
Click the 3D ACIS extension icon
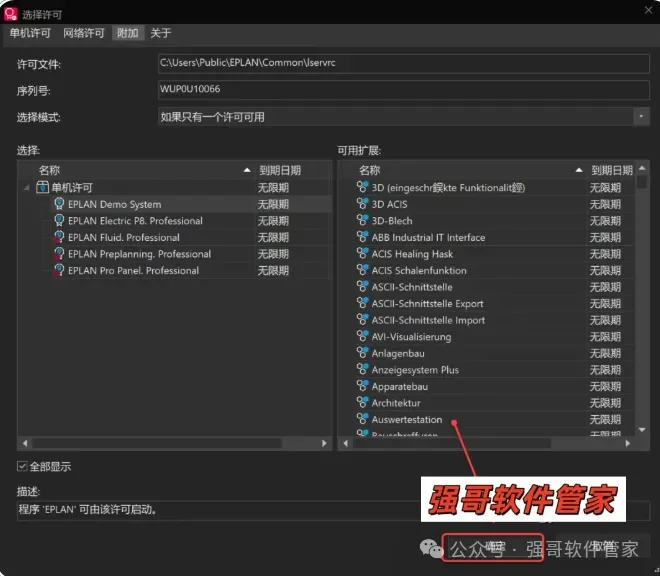tap(362, 203)
